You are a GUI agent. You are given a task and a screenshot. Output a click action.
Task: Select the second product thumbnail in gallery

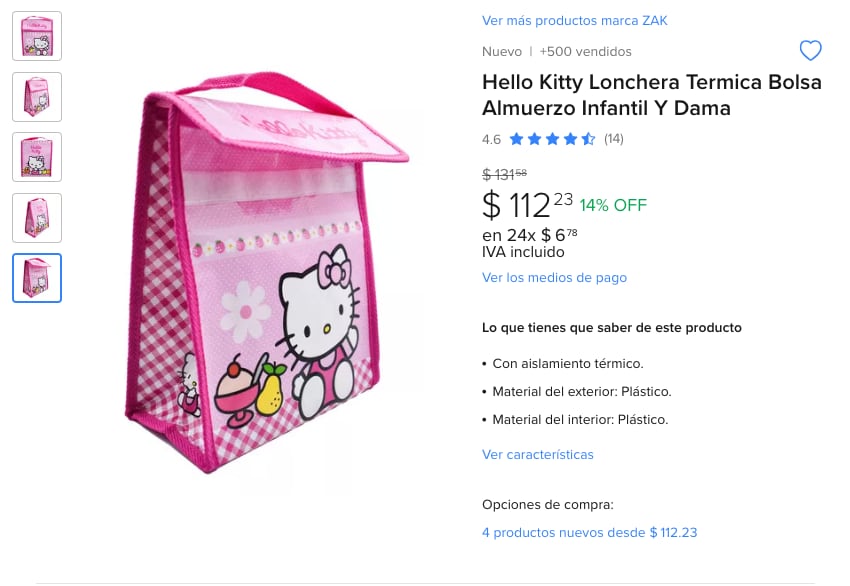(x=37, y=97)
